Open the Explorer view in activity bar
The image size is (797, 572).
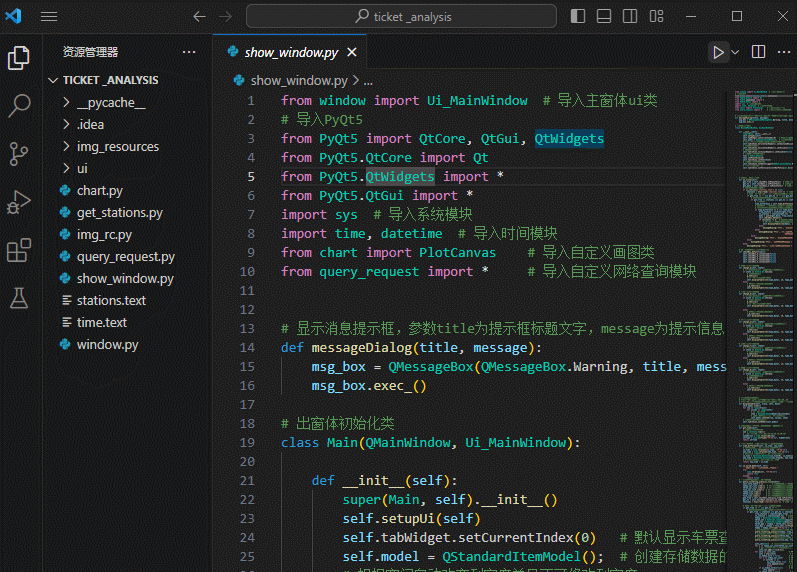19,57
